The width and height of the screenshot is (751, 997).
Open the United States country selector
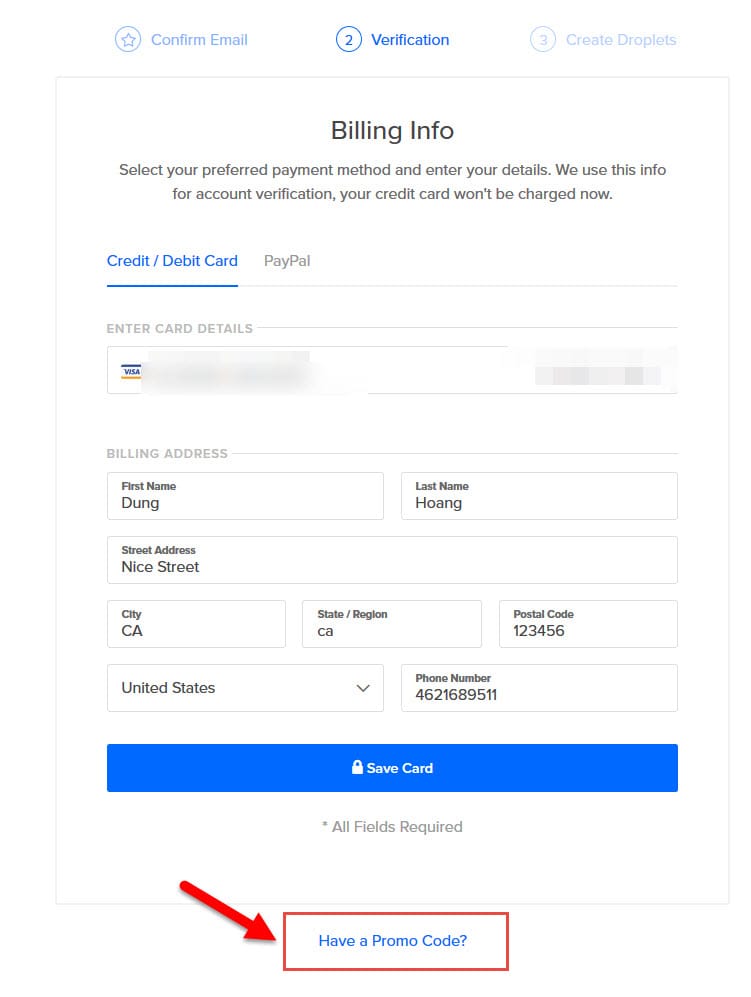pyautogui.click(x=245, y=688)
